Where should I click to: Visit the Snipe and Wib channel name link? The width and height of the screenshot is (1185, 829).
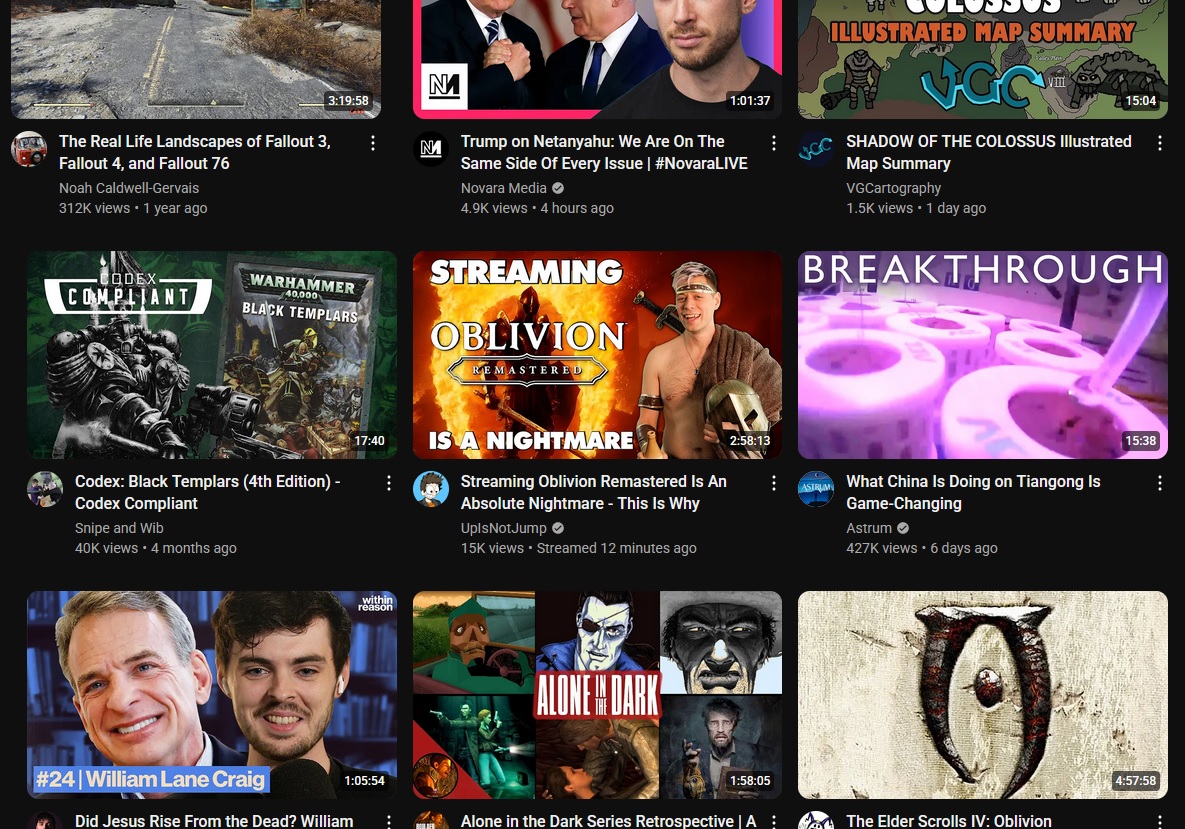(x=119, y=528)
